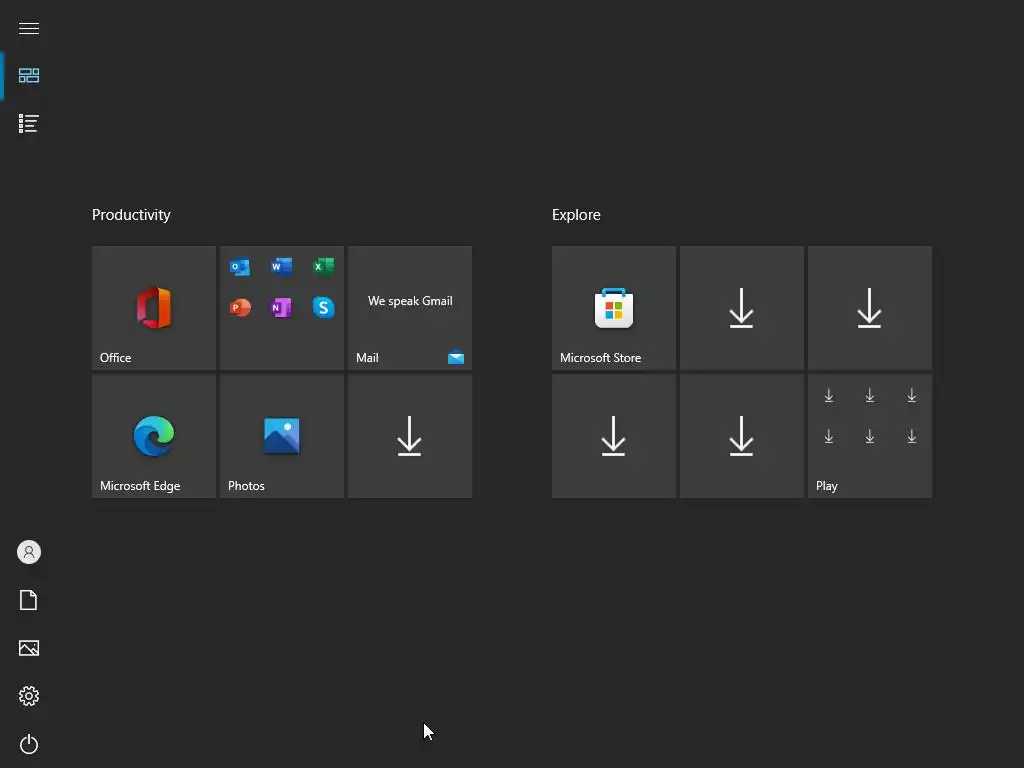Open the Pictures folder icon
Image resolution: width=1024 pixels, height=768 pixels.
pyautogui.click(x=29, y=648)
